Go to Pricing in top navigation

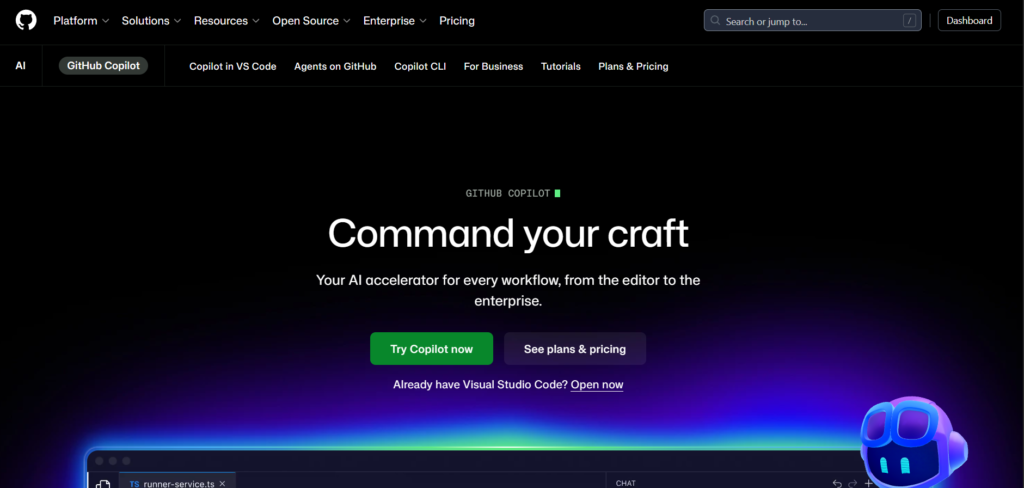pos(457,21)
